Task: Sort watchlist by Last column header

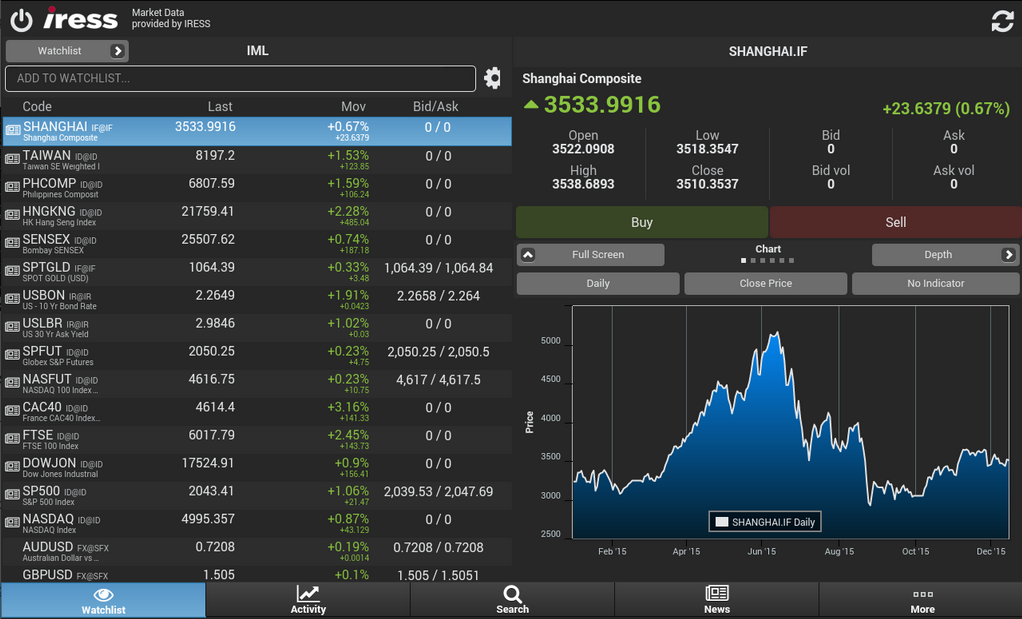Action: point(220,106)
